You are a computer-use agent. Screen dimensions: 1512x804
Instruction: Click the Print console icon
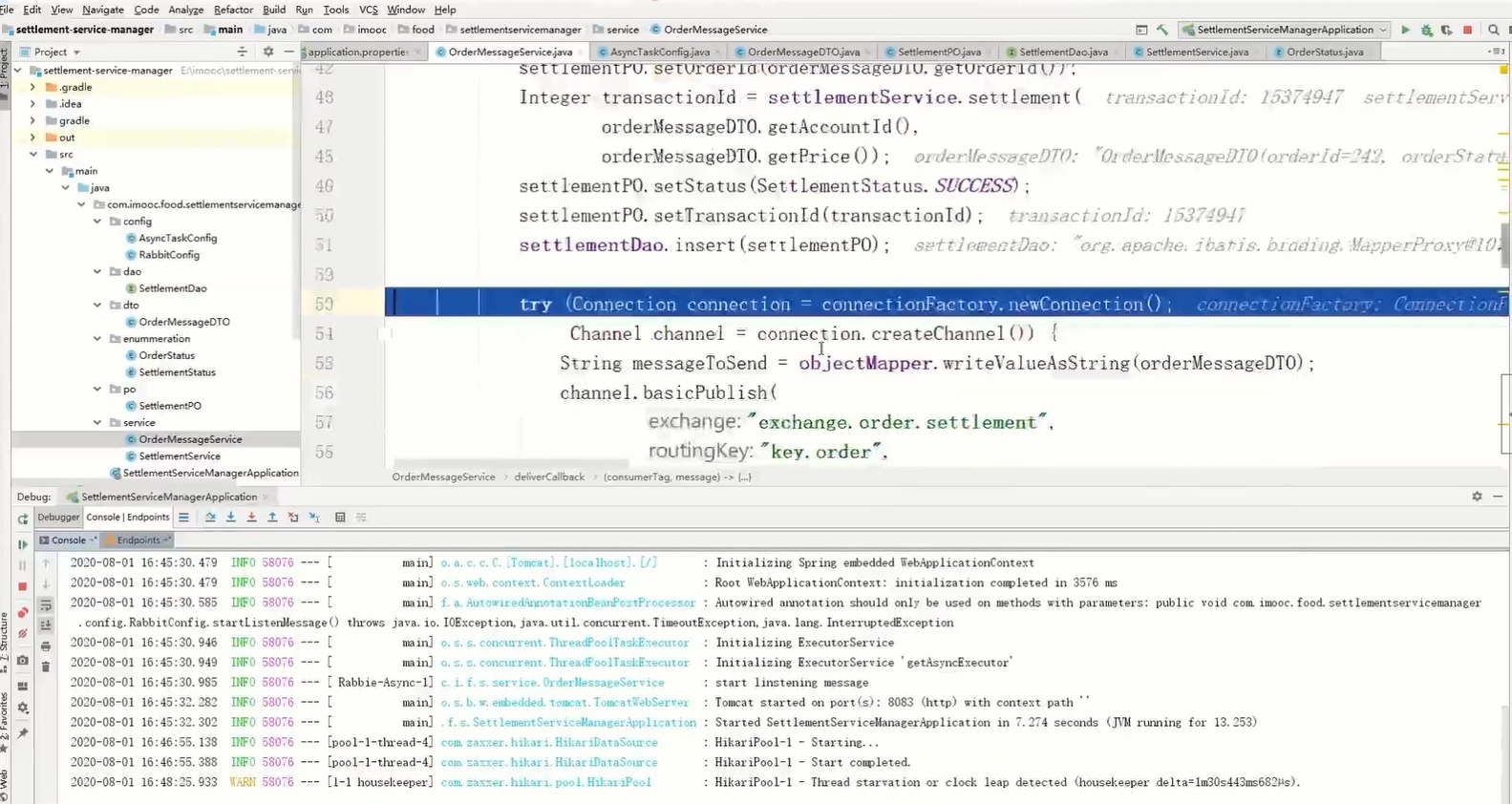coord(46,646)
